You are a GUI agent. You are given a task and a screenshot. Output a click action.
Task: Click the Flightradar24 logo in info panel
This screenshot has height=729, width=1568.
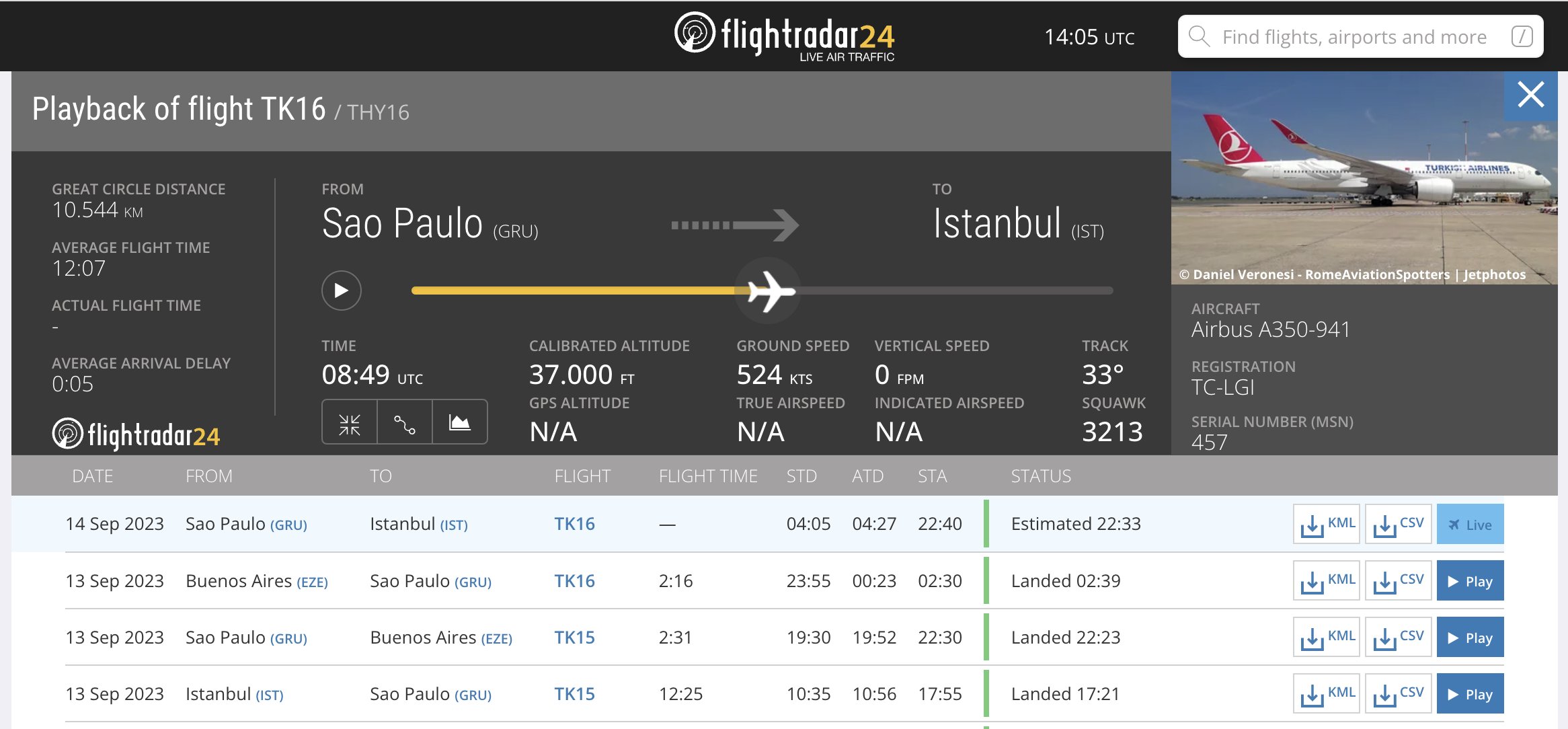click(136, 434)
